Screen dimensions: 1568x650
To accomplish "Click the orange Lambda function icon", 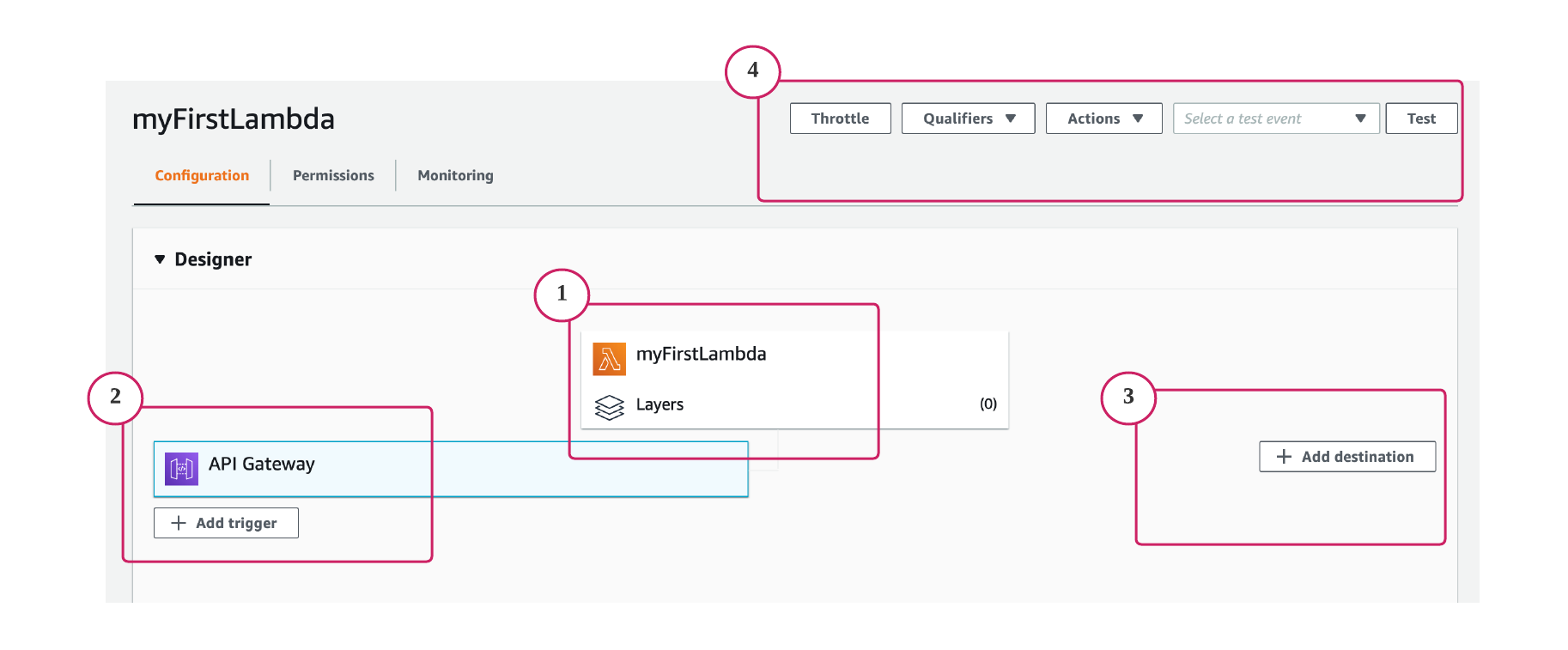I will (x=609, y=359).
